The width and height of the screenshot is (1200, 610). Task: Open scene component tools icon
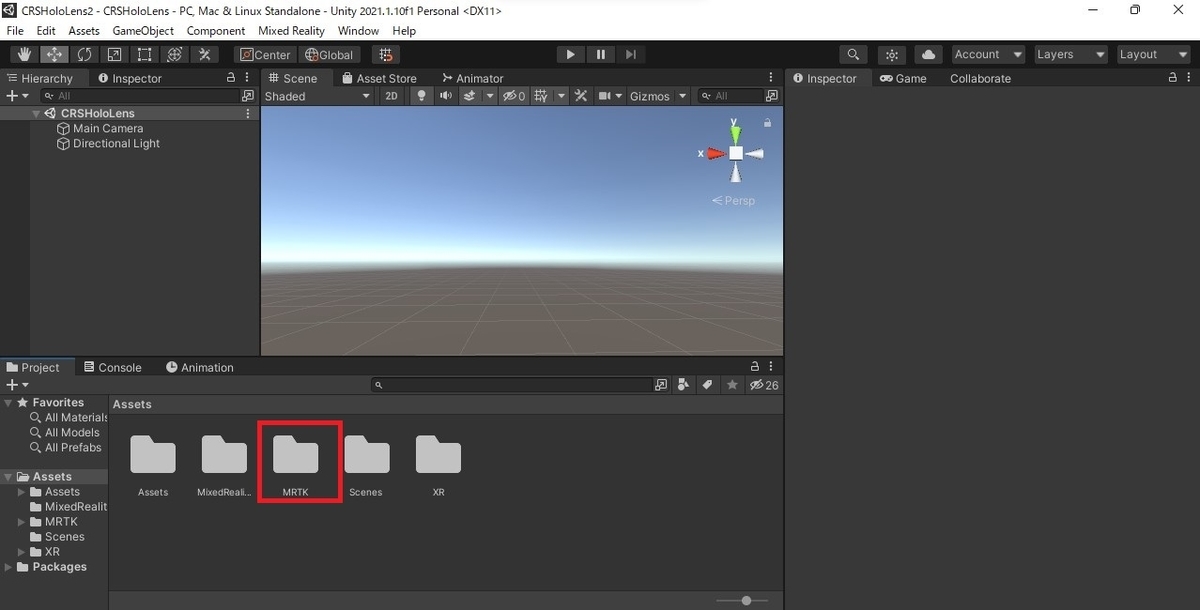pyautogui.click(x=581, y=96)
